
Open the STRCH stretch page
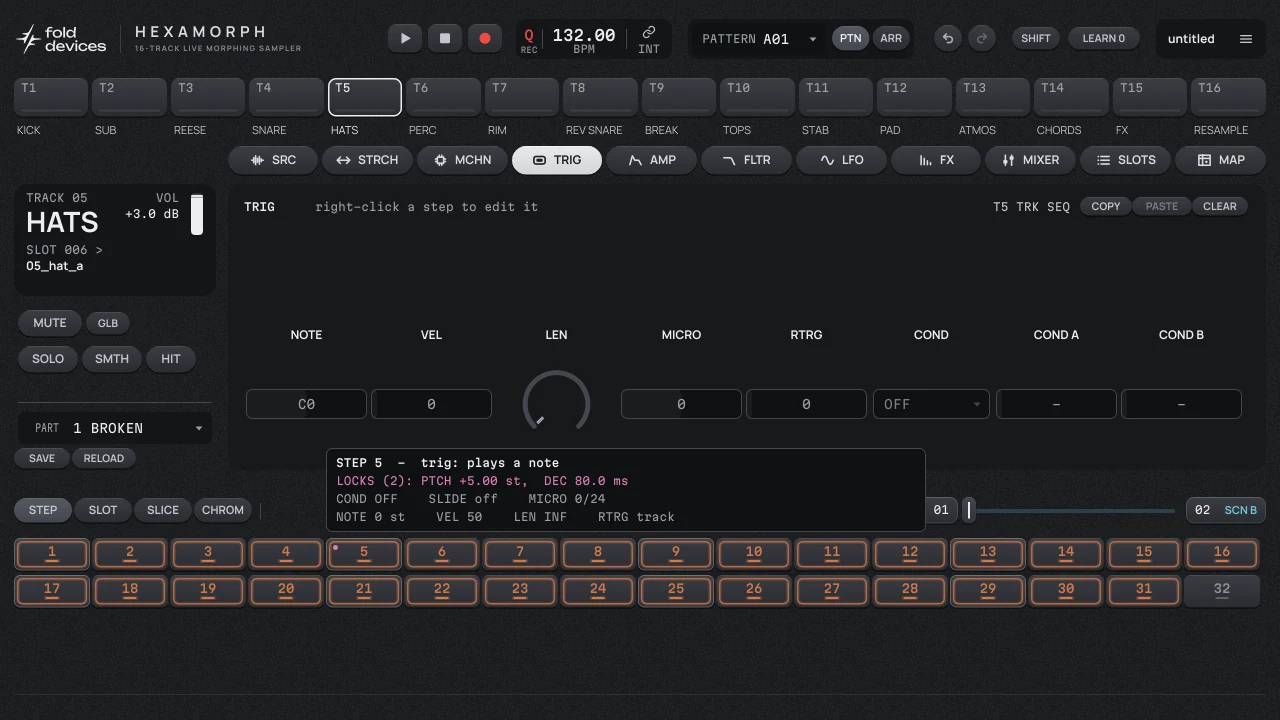(x=367, y=160)
